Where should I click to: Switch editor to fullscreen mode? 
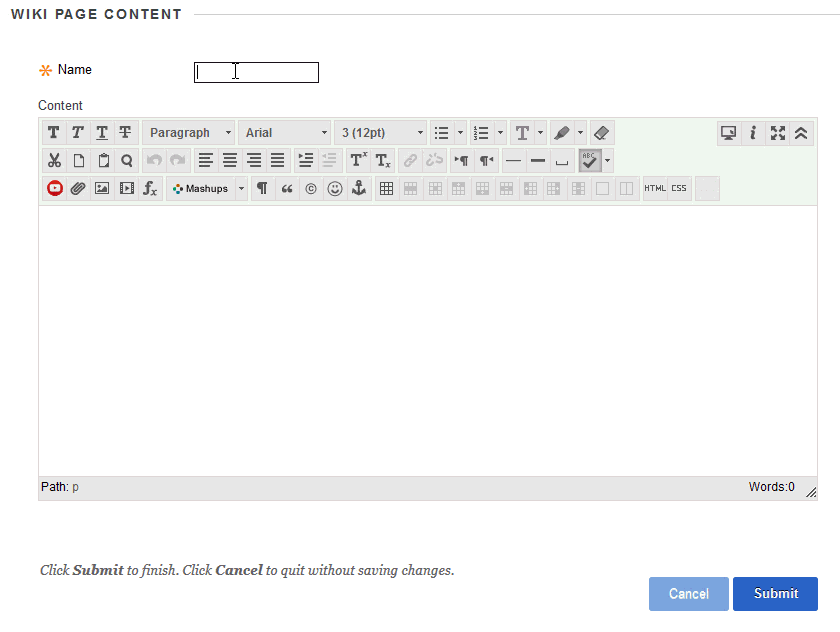[777, 132]
